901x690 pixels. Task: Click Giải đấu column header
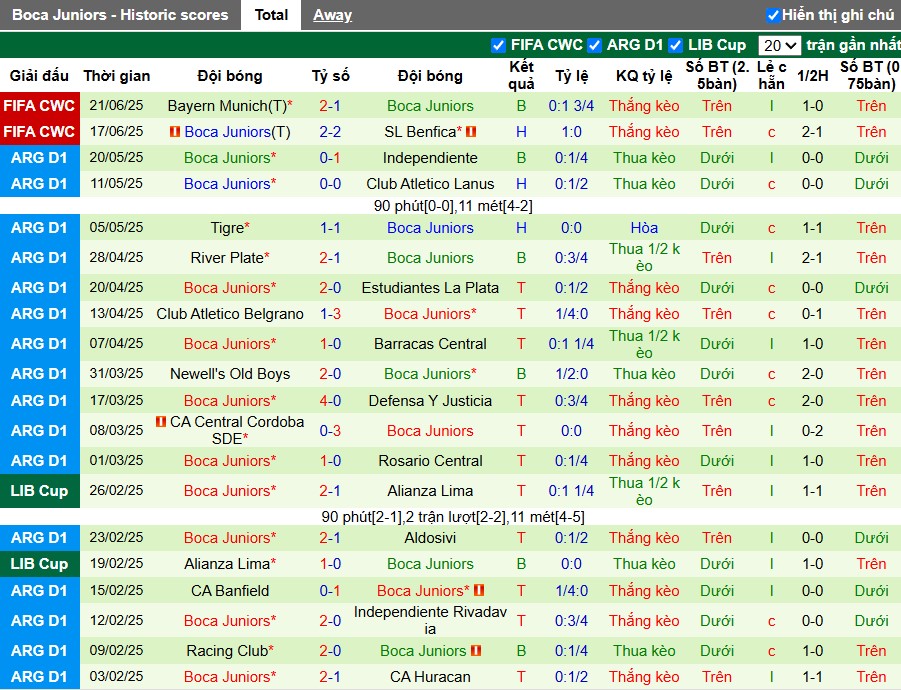pos(39,76)
